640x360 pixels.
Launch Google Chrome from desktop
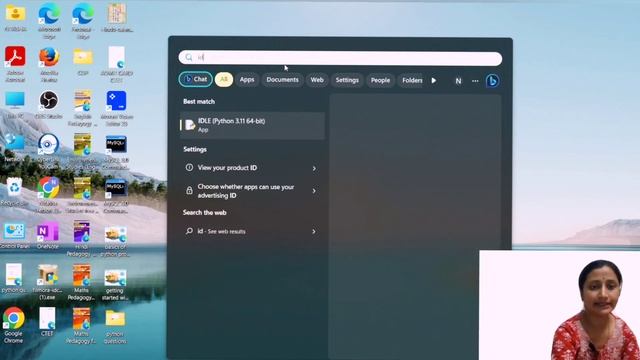tap(13, 325)
